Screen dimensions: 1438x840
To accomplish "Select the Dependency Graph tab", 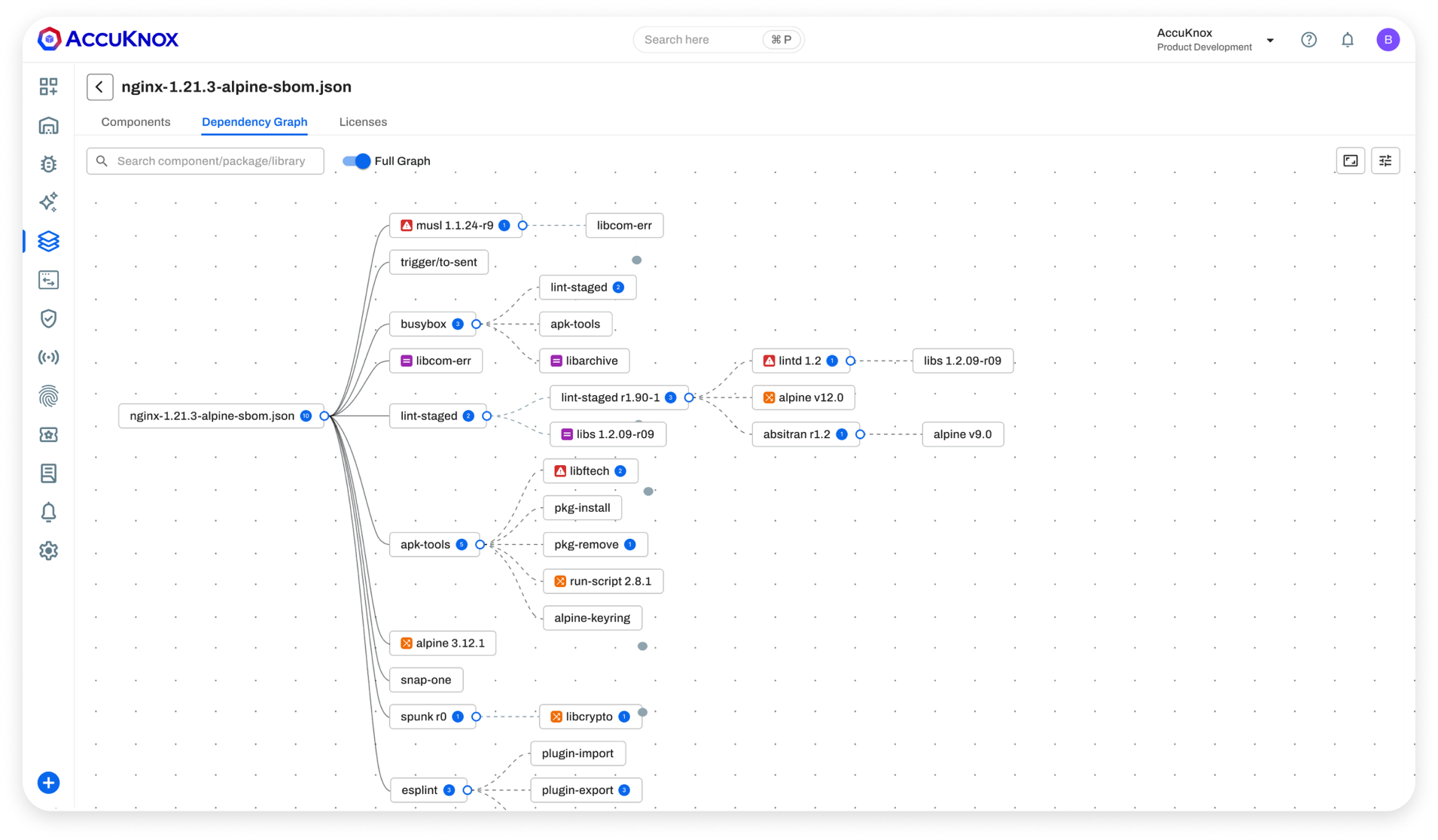I will (x=254, y=122).
